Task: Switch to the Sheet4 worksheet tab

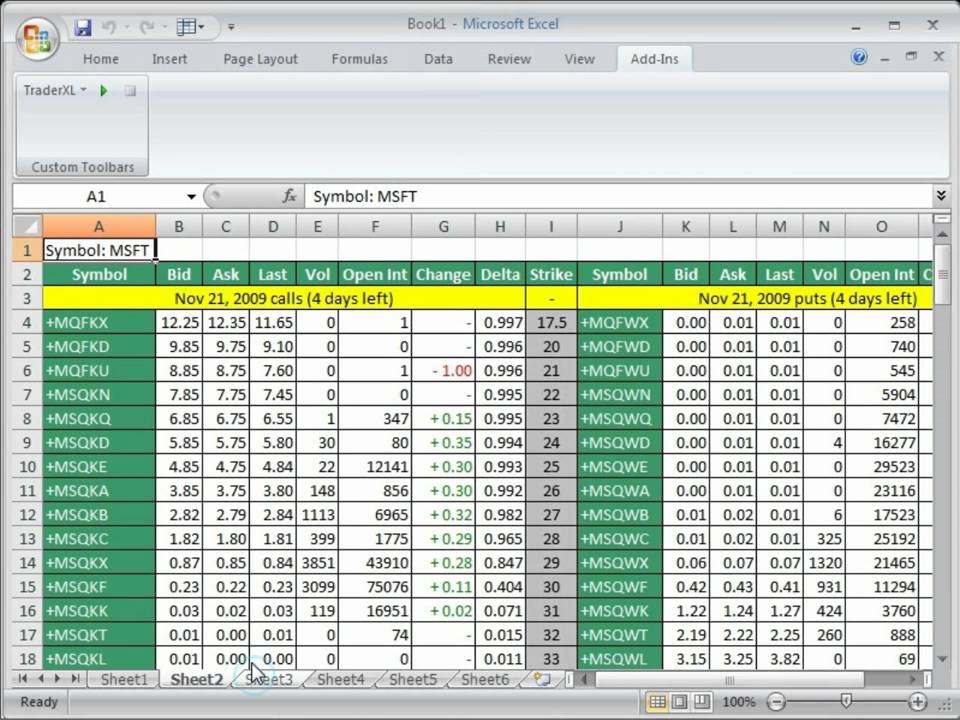Action: (x=340, y=679)
